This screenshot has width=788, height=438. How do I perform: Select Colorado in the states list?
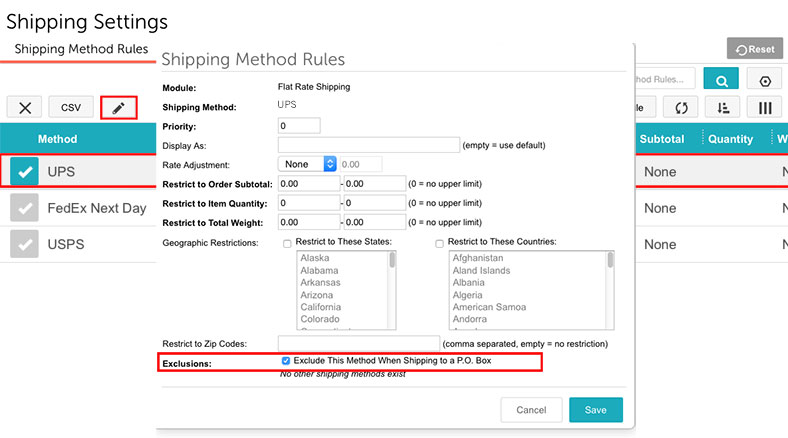320,319
